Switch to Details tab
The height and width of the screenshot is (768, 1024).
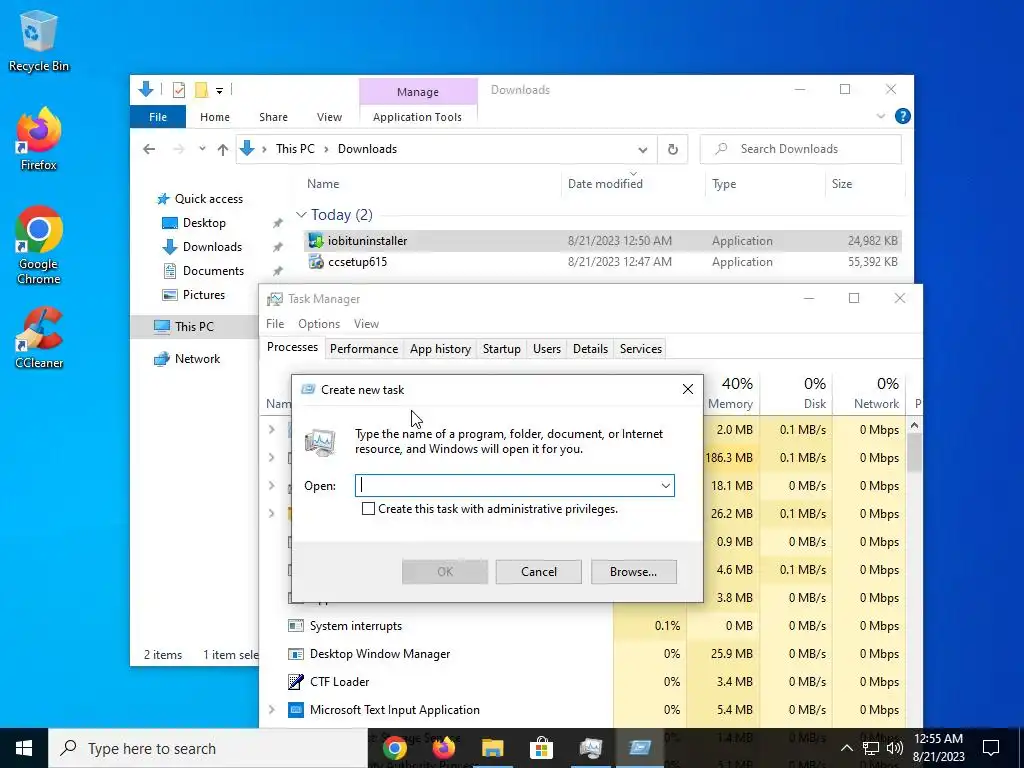point(590,349)
